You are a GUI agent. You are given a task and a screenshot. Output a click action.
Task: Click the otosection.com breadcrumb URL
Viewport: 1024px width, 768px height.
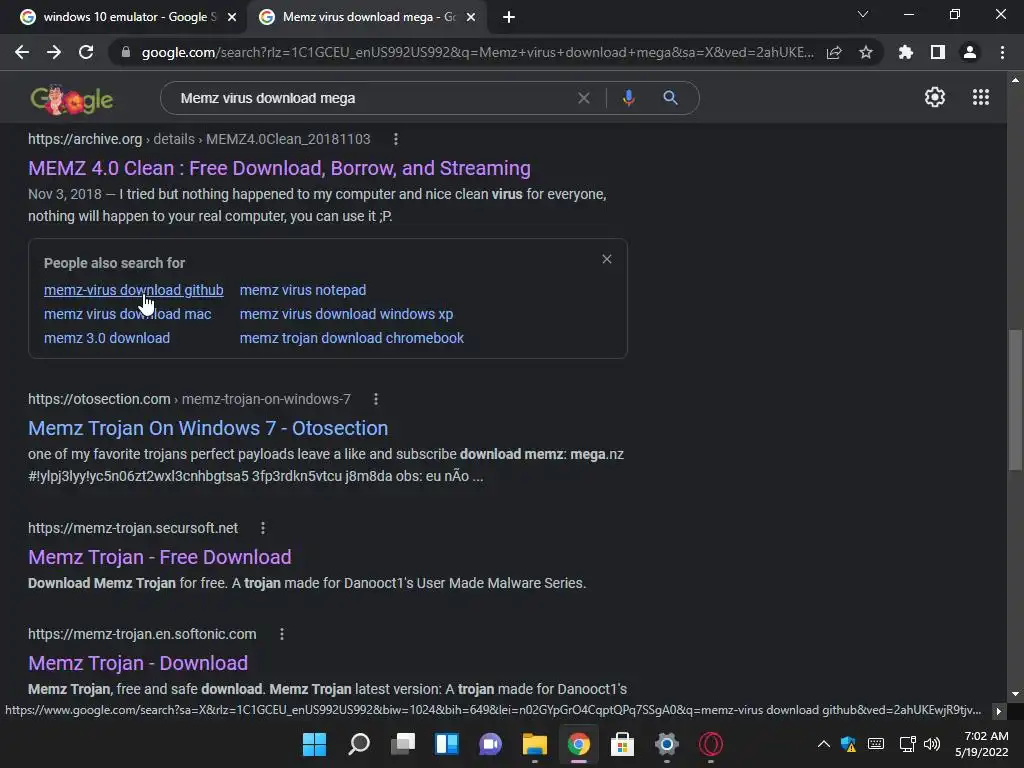(x=189, y=399)
